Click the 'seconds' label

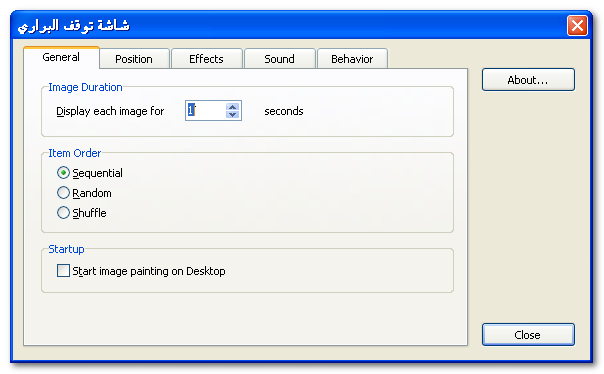click(x=284, y=111)
